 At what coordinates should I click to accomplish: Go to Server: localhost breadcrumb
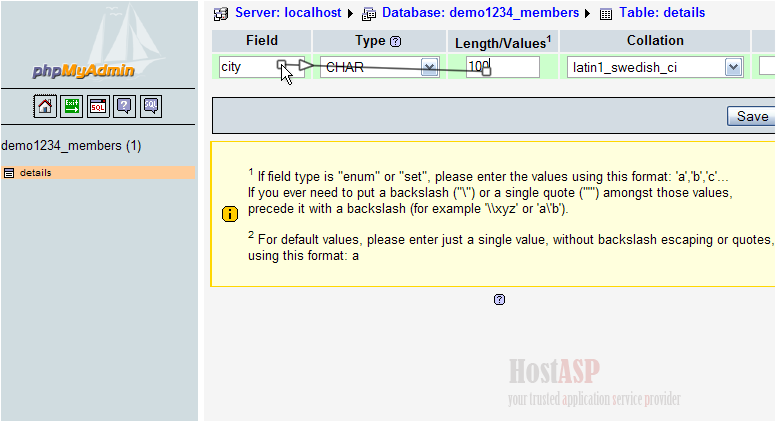287,13
